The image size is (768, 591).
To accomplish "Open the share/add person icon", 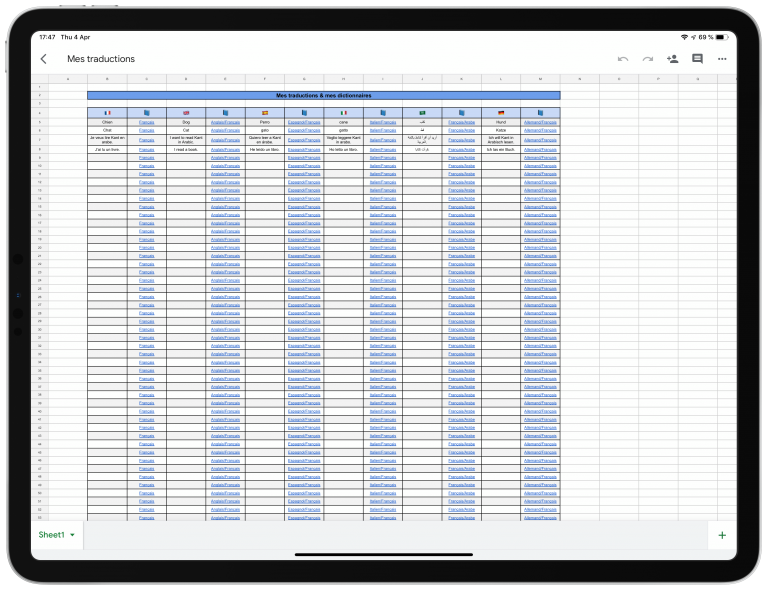I will coord(672,59).
